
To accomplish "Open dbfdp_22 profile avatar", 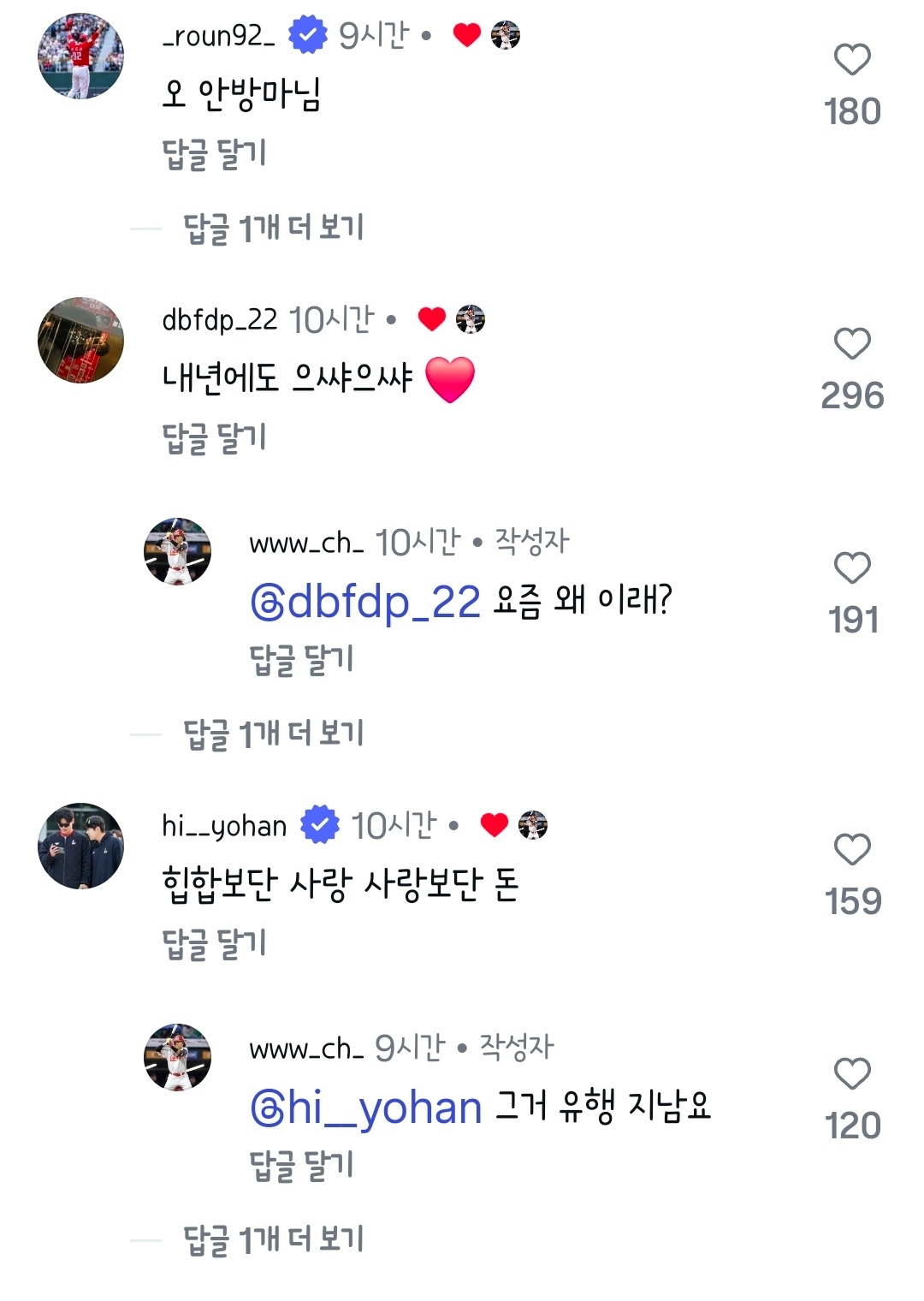I will (x=80, y=340).
